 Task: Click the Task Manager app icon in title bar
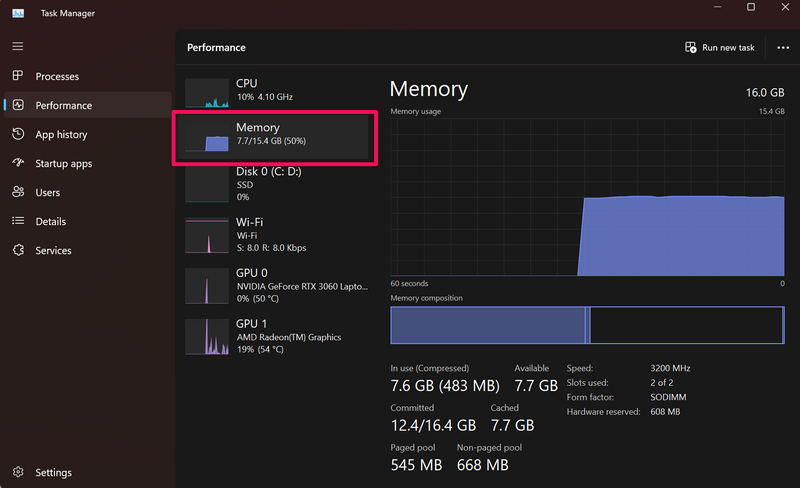pos(18,8)
